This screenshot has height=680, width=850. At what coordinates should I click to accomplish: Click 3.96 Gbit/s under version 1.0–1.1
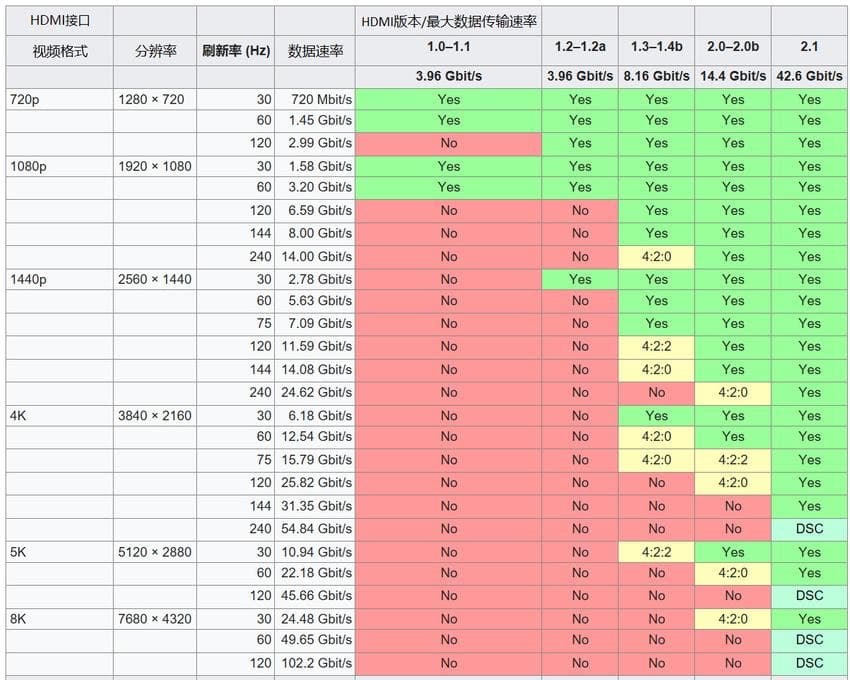pos(448,76)
